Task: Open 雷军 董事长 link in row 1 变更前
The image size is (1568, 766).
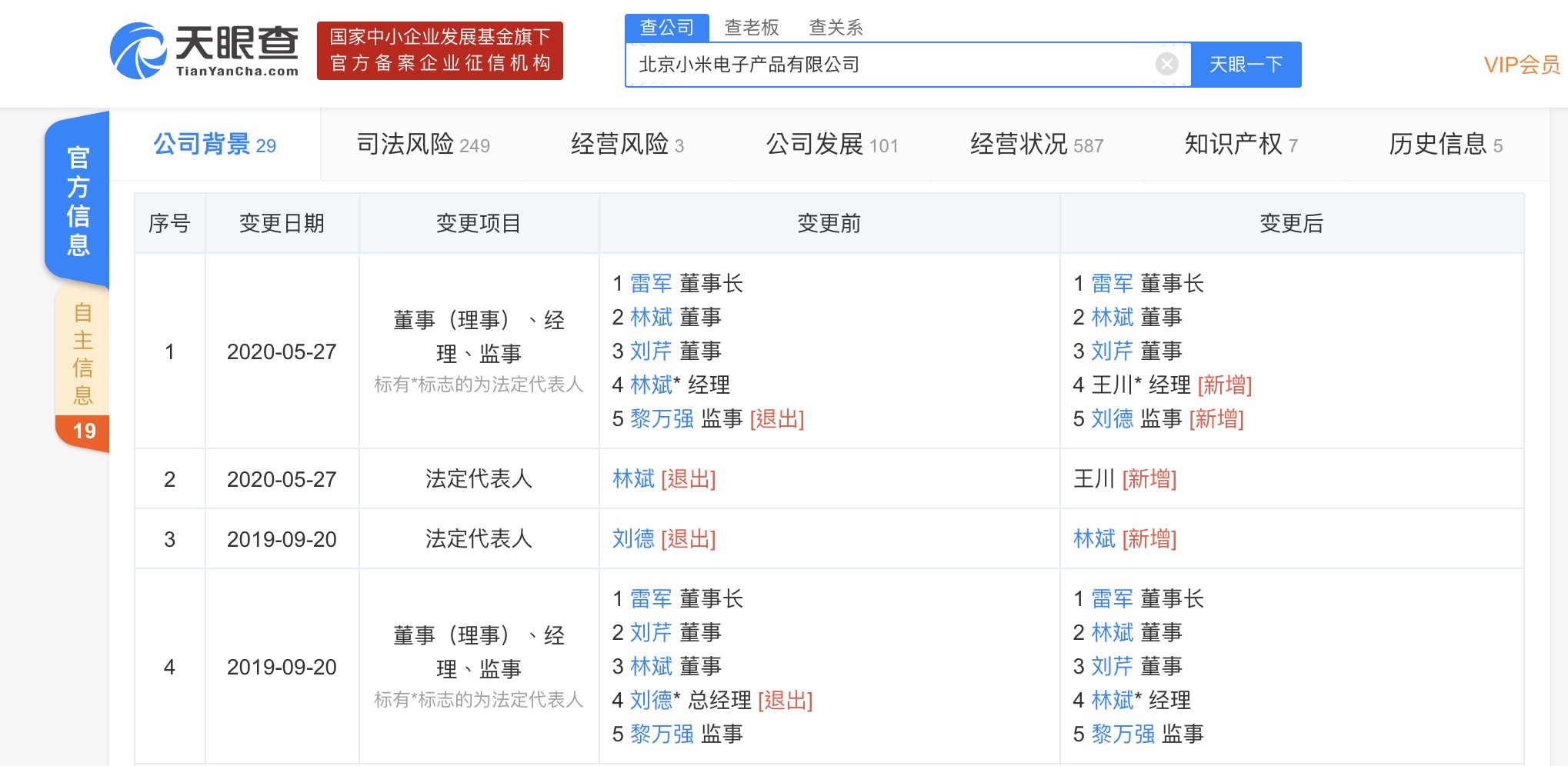Action: 651,284
